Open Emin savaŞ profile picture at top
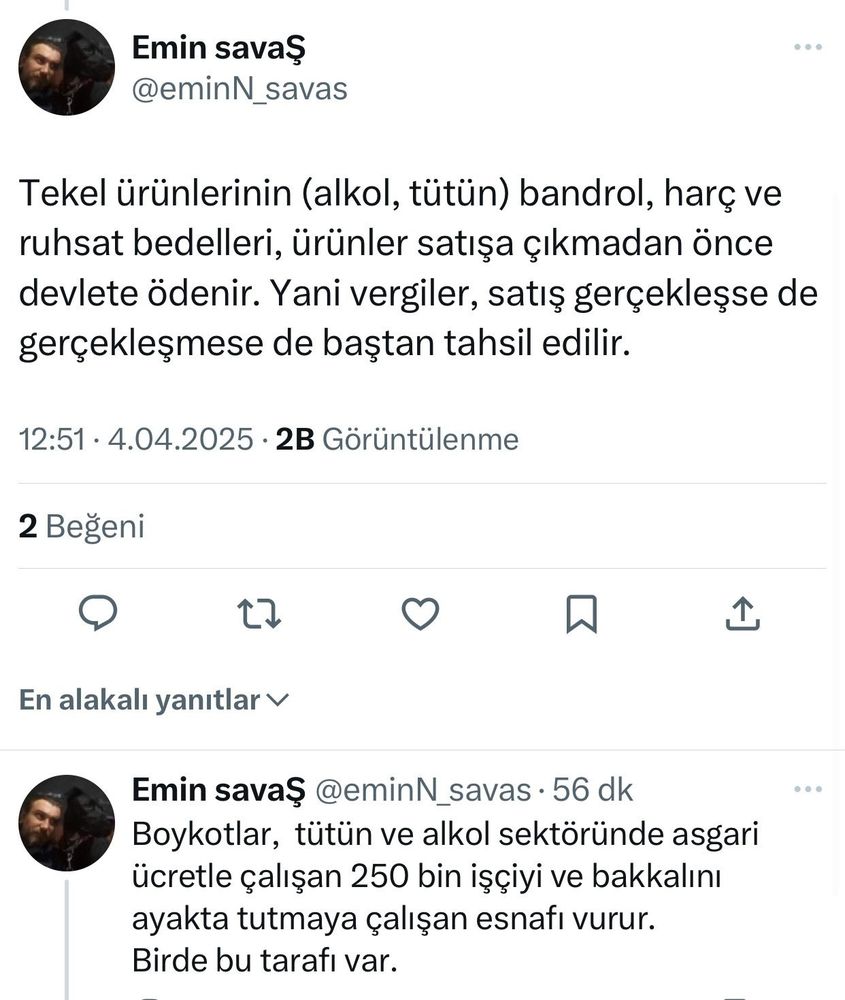The width and height of the screenshot is (845, 1000). pos(67,67)
